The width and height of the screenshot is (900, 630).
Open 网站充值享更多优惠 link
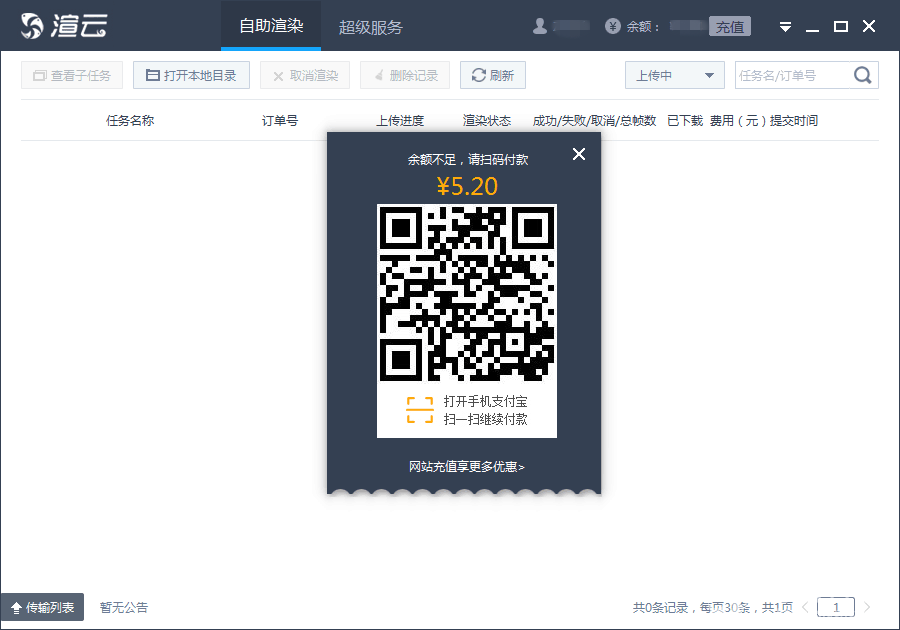click(x=466, y=466)
